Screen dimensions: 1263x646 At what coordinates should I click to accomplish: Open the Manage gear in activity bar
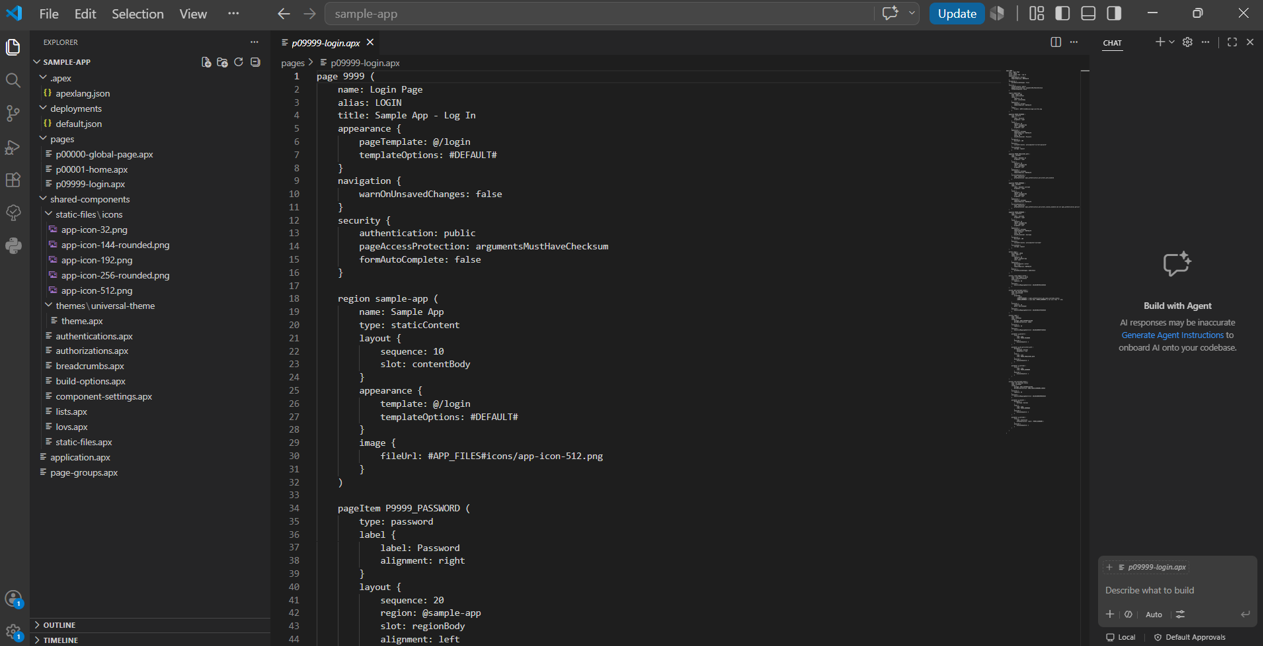pyautogui.click(x=13, y=632)
